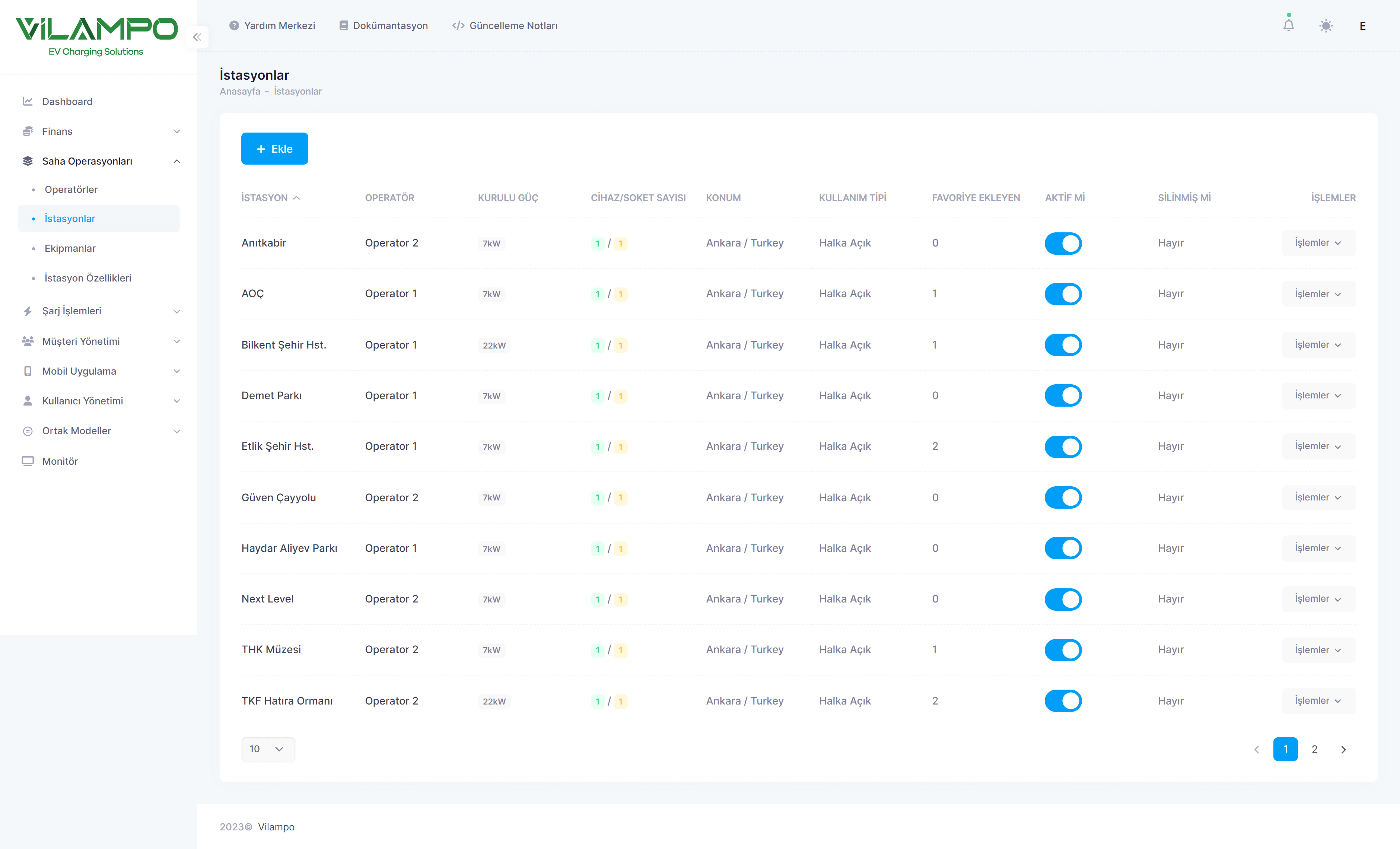
Task: Open İşlemler dropdown for Bilkent Şehir Hst.
Action: click(x=1318, y=345)
